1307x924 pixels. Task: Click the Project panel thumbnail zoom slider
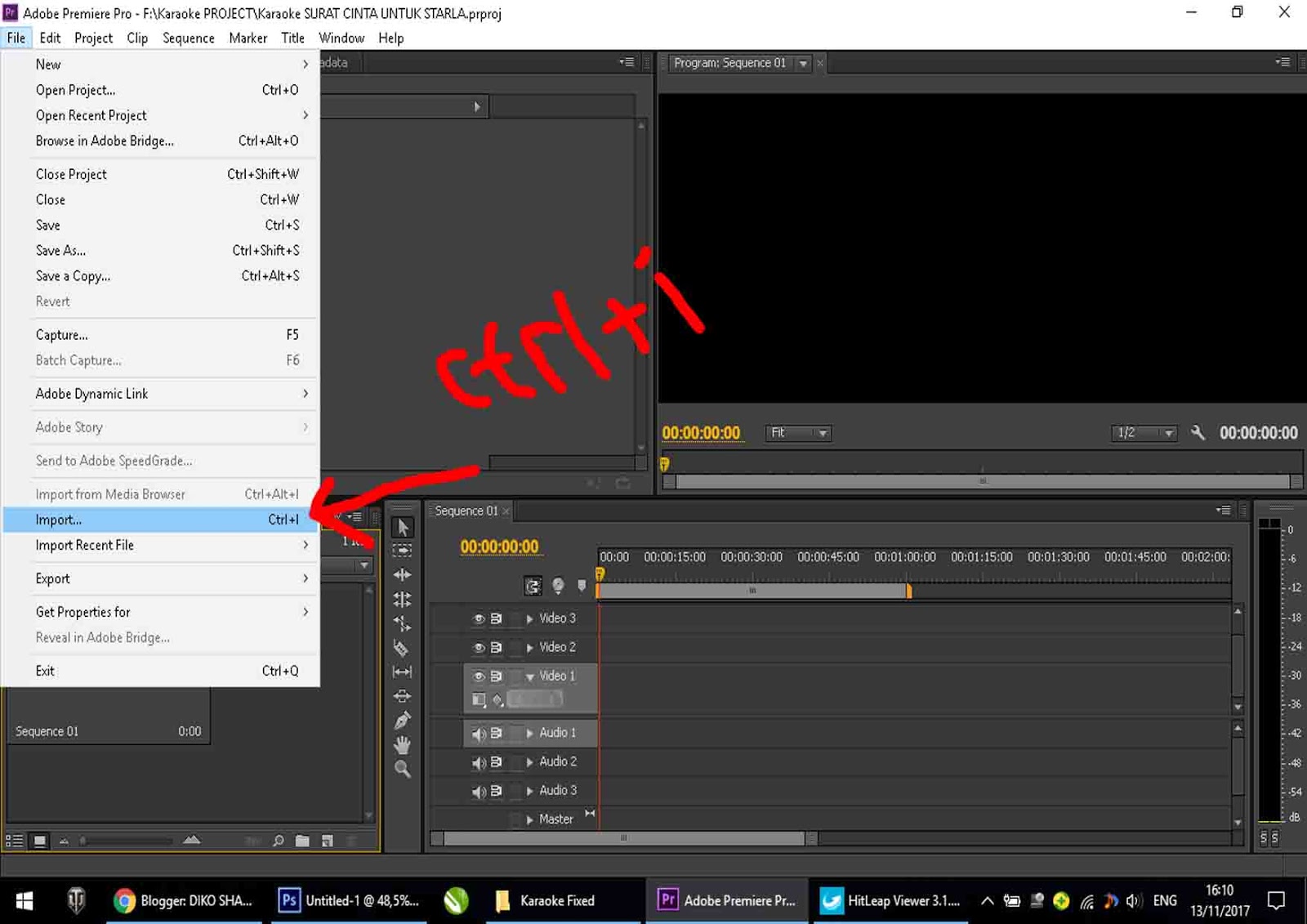point(127,840)
